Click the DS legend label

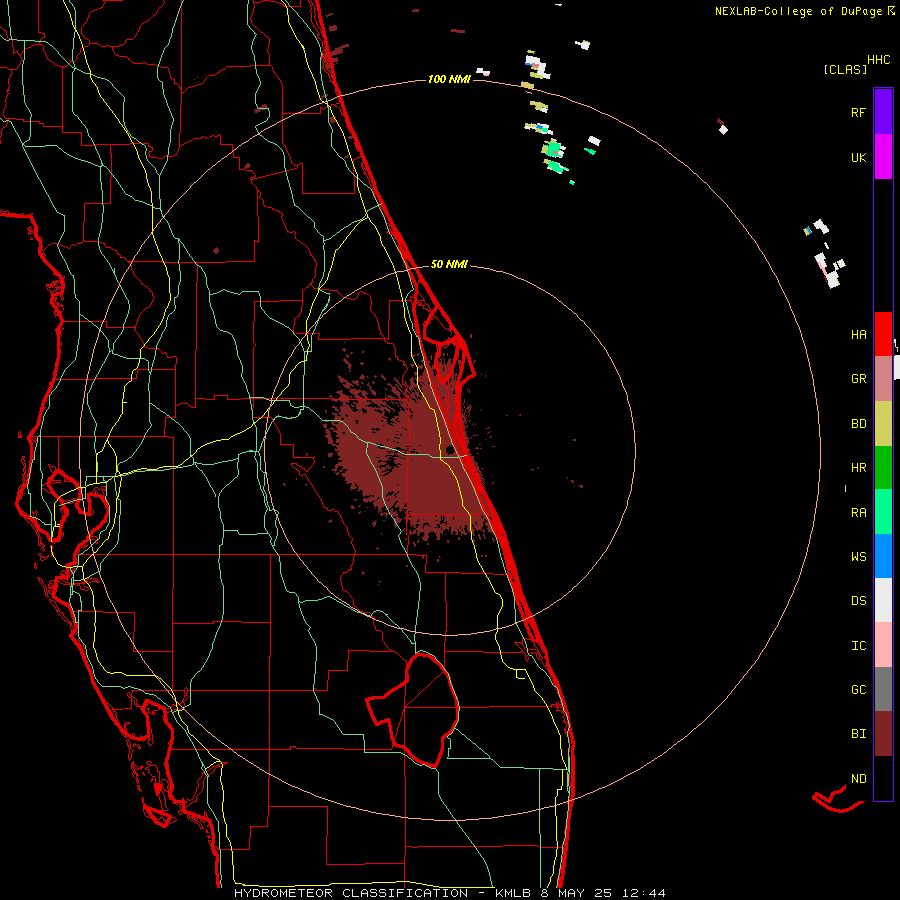click(x=858, y=601)
